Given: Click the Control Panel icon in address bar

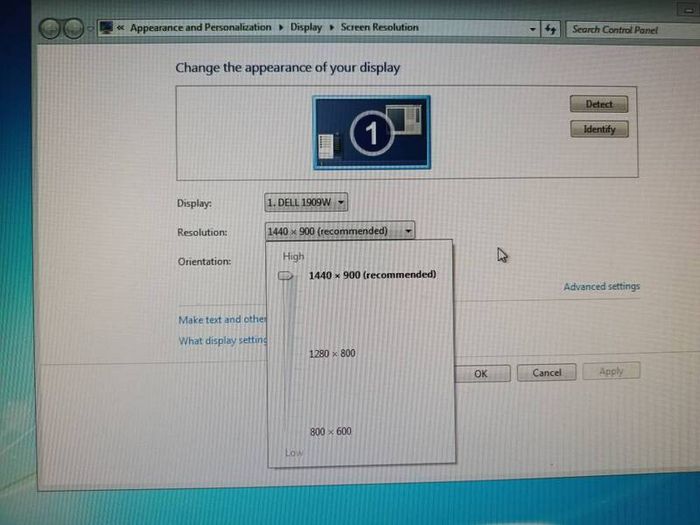Looking at the screenshot, I should (x=106, y=28).
